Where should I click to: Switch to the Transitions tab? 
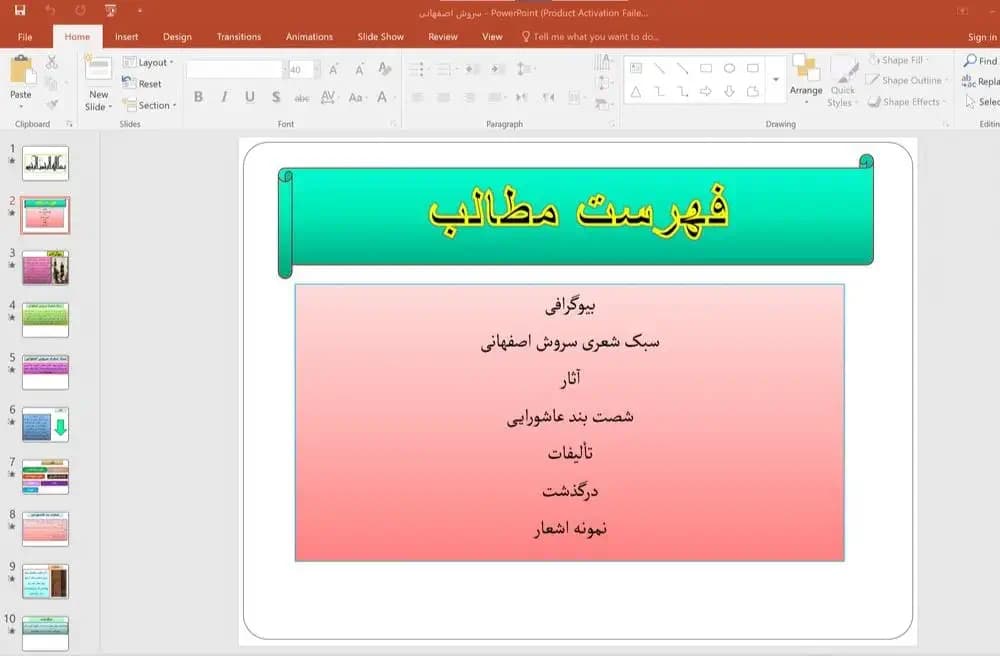[239, 37]
